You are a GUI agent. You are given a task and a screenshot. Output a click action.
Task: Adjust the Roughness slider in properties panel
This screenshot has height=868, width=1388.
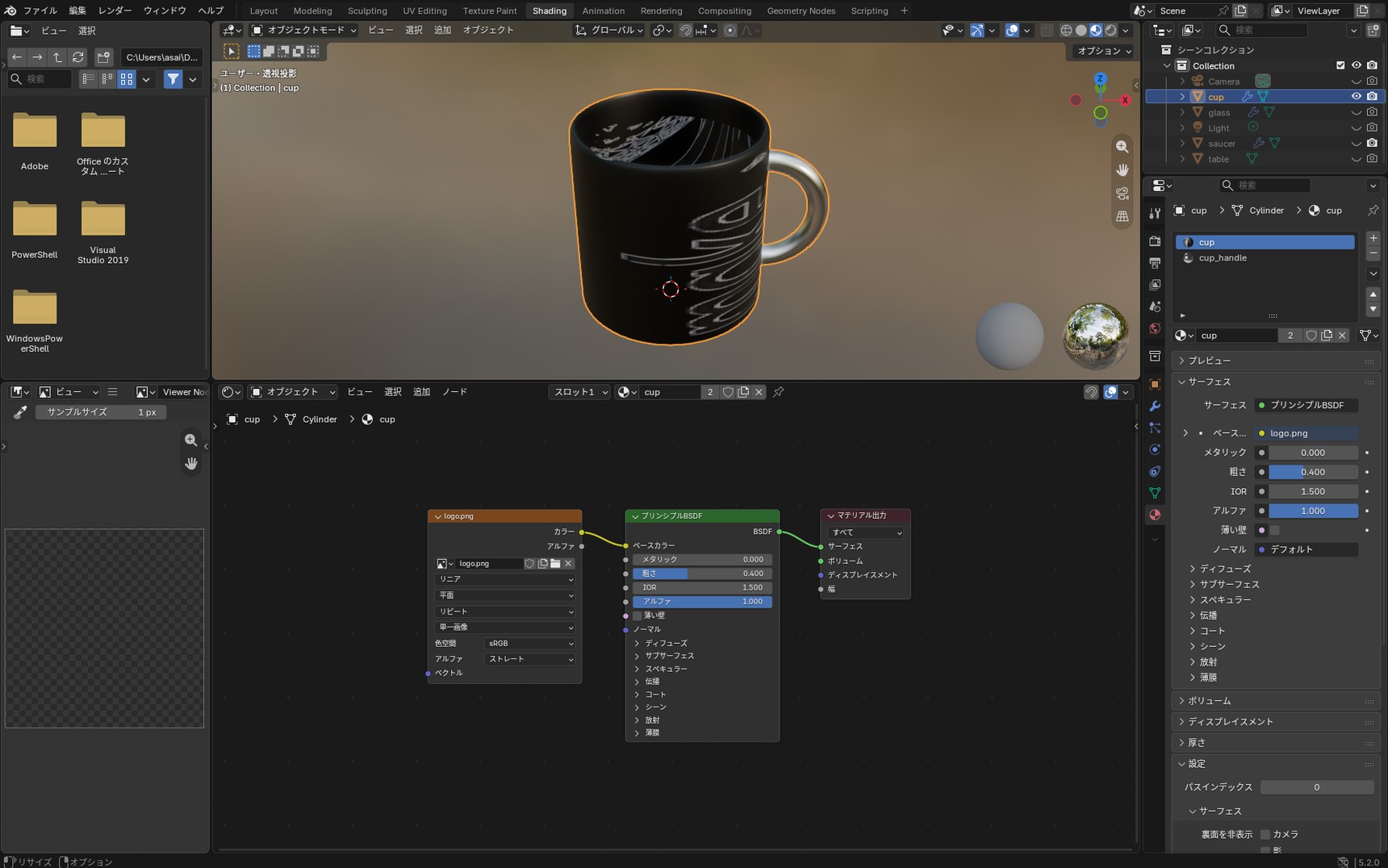(x=1313, y=472)
